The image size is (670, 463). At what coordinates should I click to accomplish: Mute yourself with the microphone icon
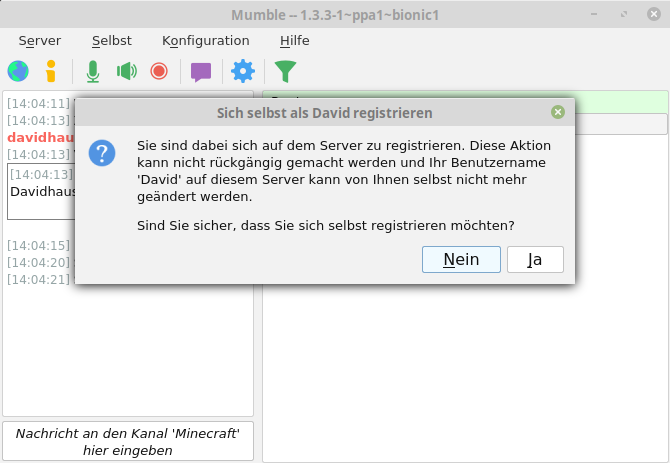click(93, 71)
